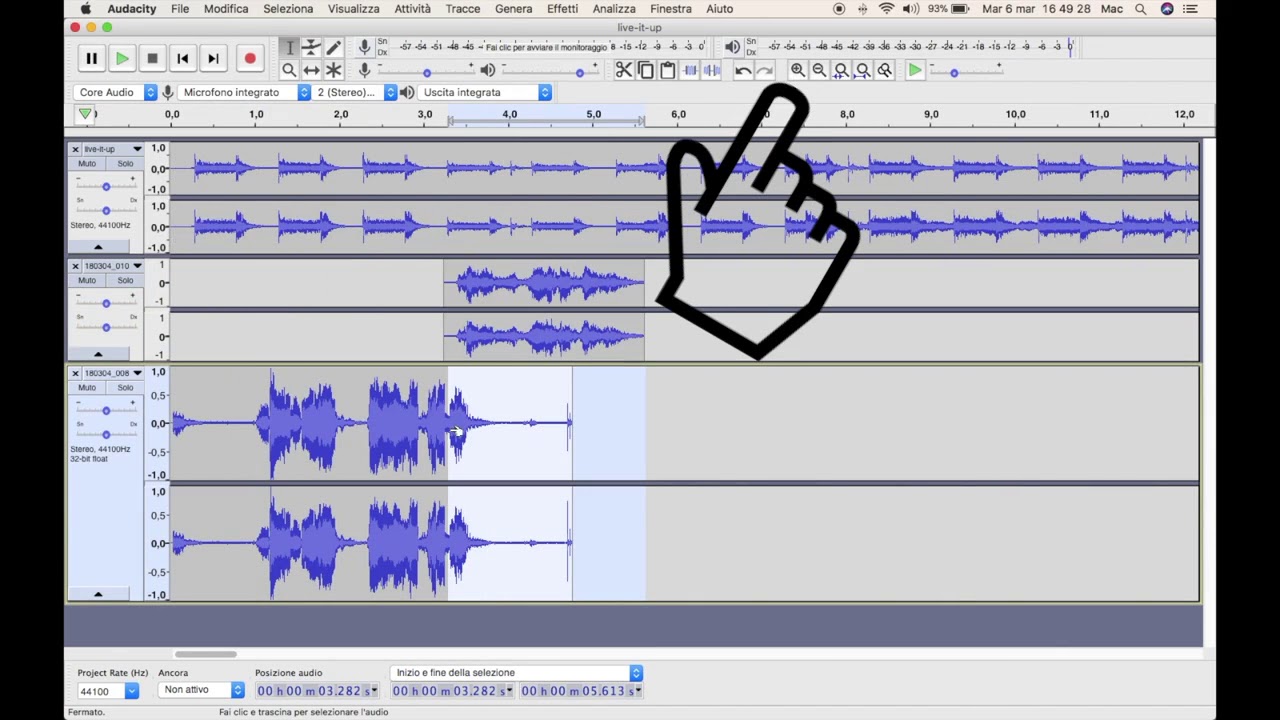Open the Uscita integrata output dropdown

click(485, 92)
